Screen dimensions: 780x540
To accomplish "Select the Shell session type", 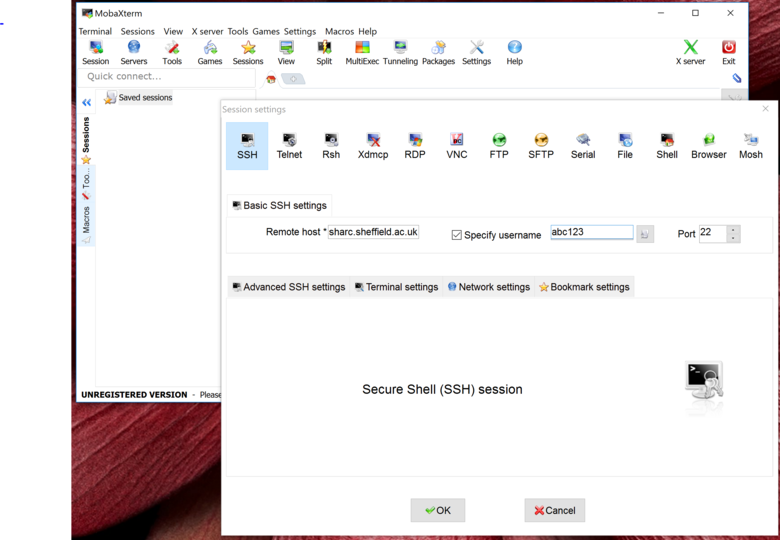I will pyautogui.click(x=667, y=146).
